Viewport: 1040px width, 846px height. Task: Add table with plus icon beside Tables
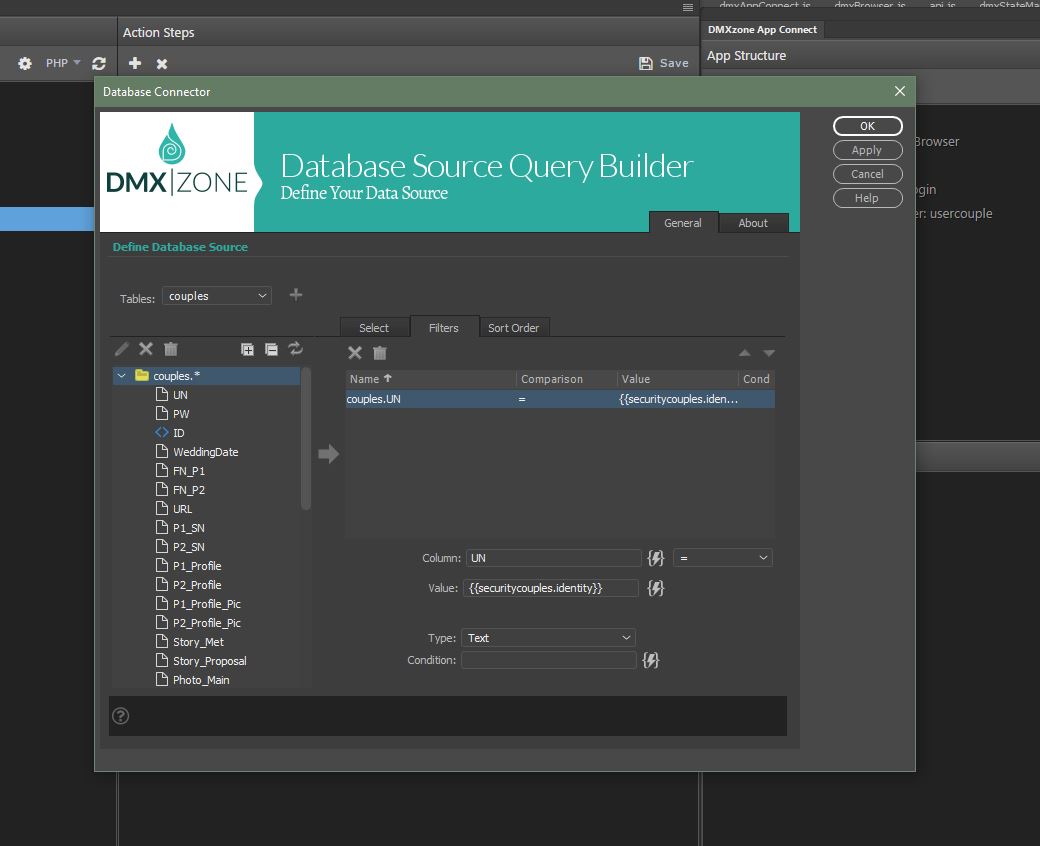[x=296, y=294]
